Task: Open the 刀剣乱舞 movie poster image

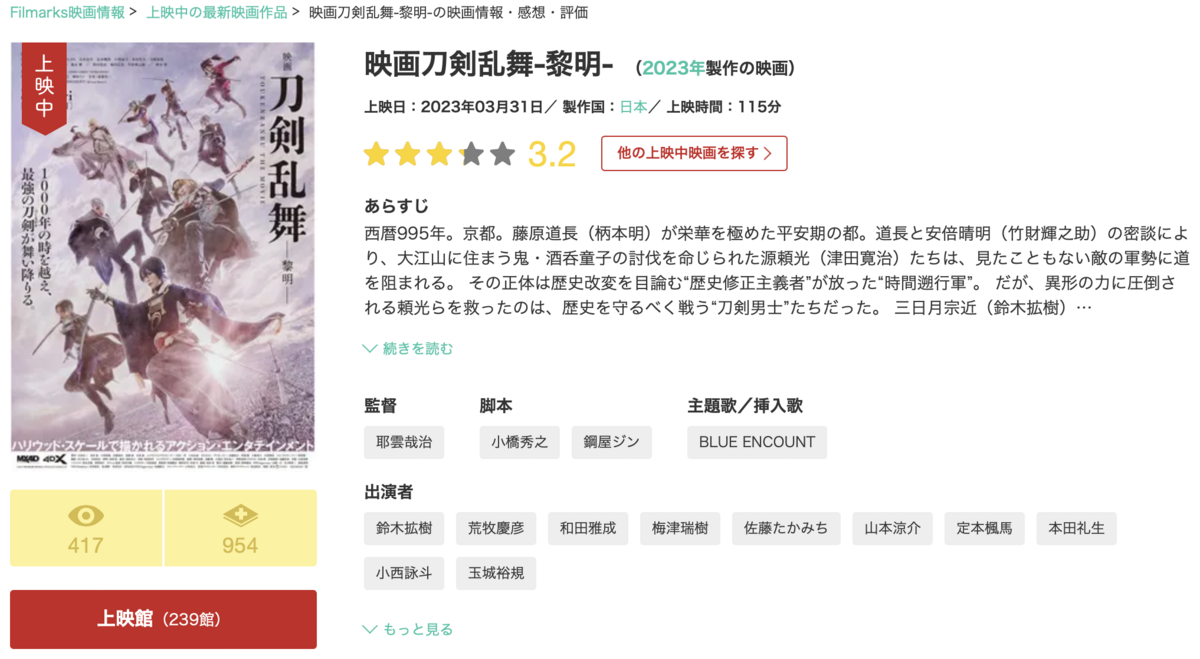Action: 163,257
